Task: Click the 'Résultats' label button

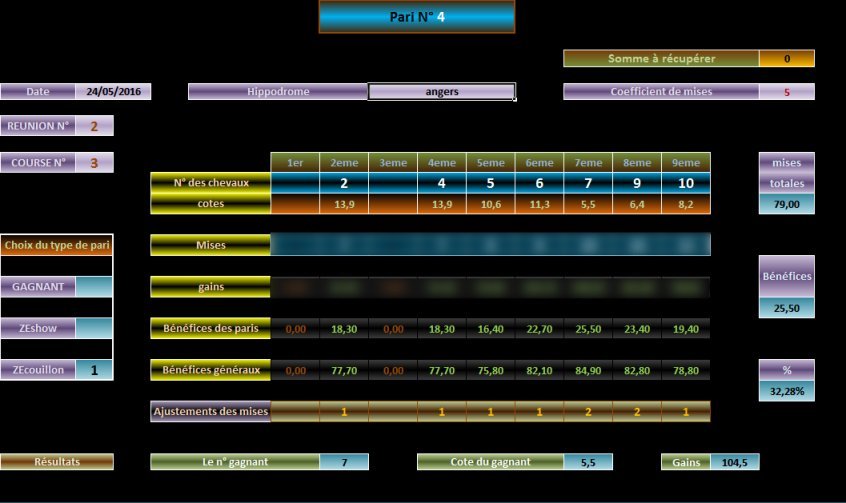Action: tap(57, 462)
